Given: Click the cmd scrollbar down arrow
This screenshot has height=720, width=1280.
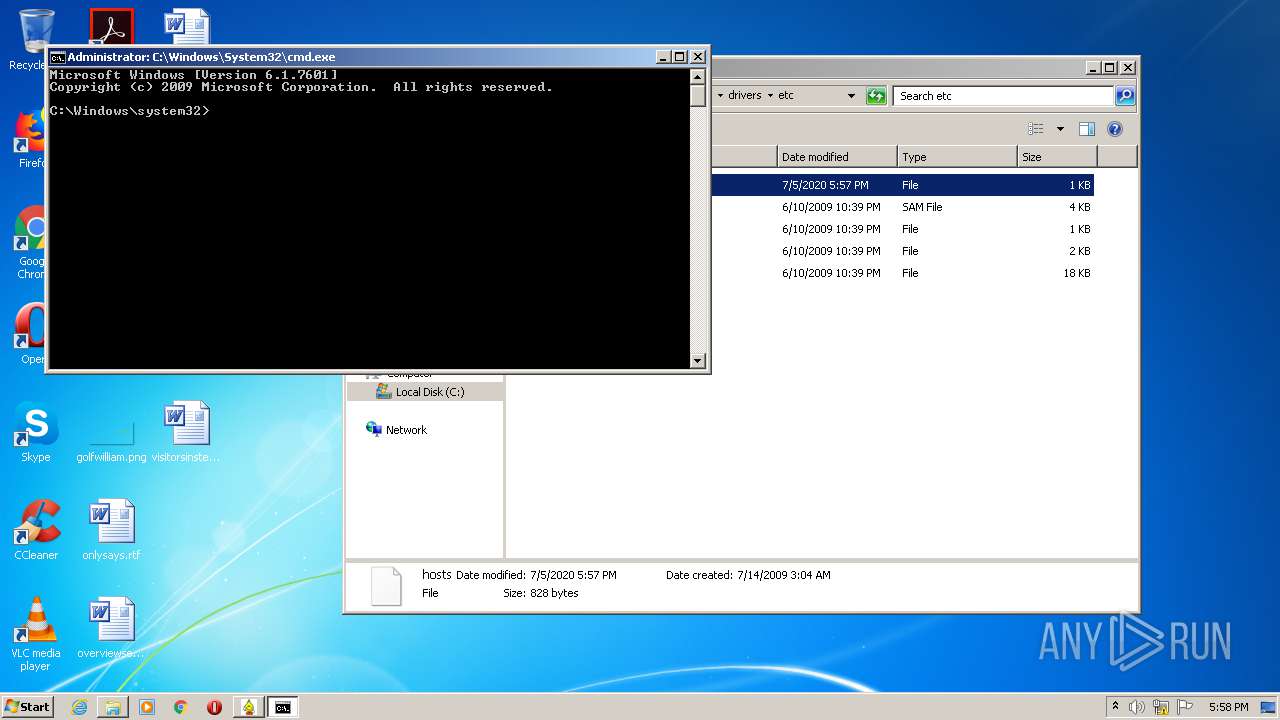Looking at the screenshot, I should pyautogui.click(x=698, y=361).
